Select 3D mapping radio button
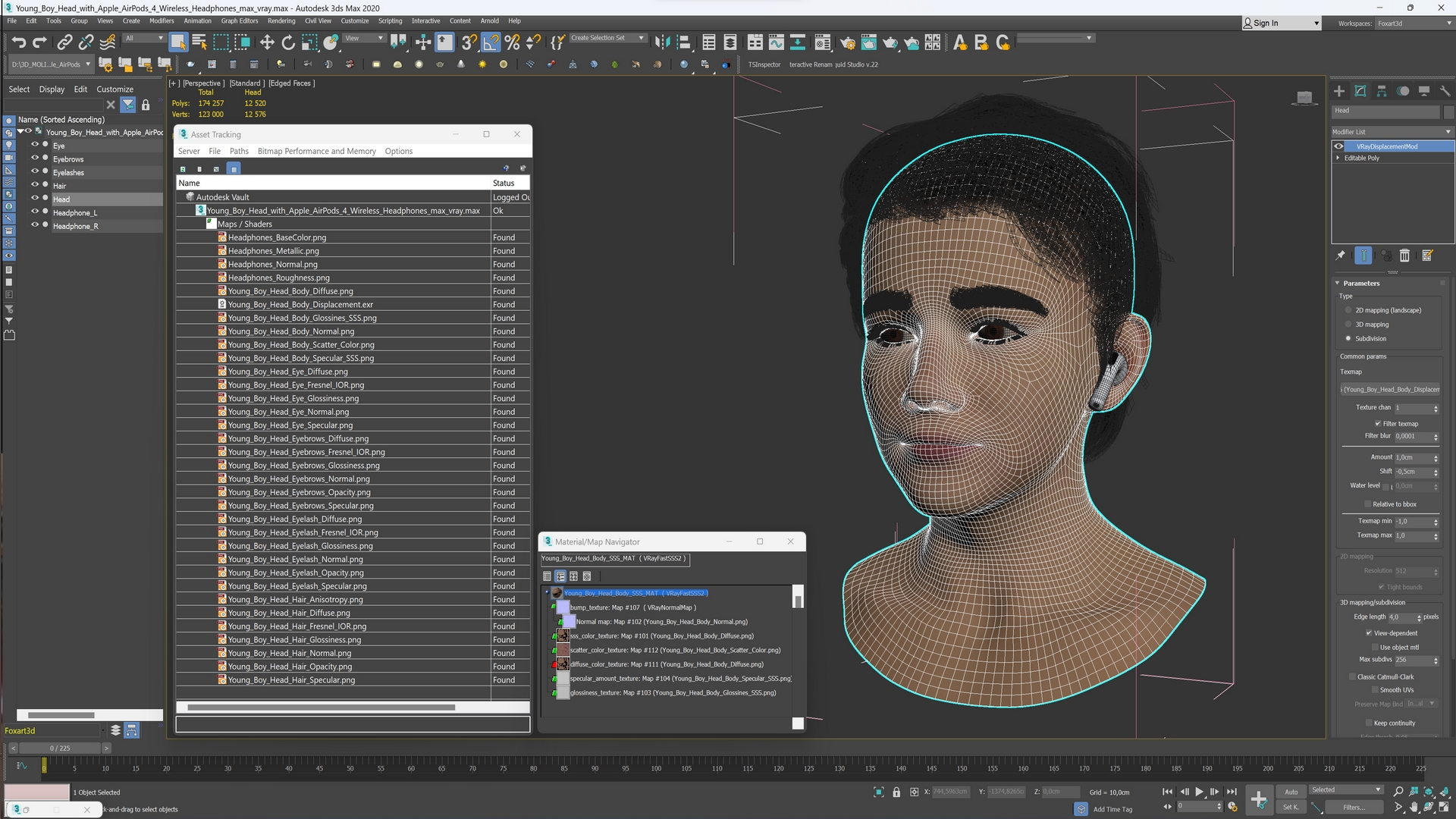Image resolution: width=1456 pixels, height=819 pixels. [1348, 325]
